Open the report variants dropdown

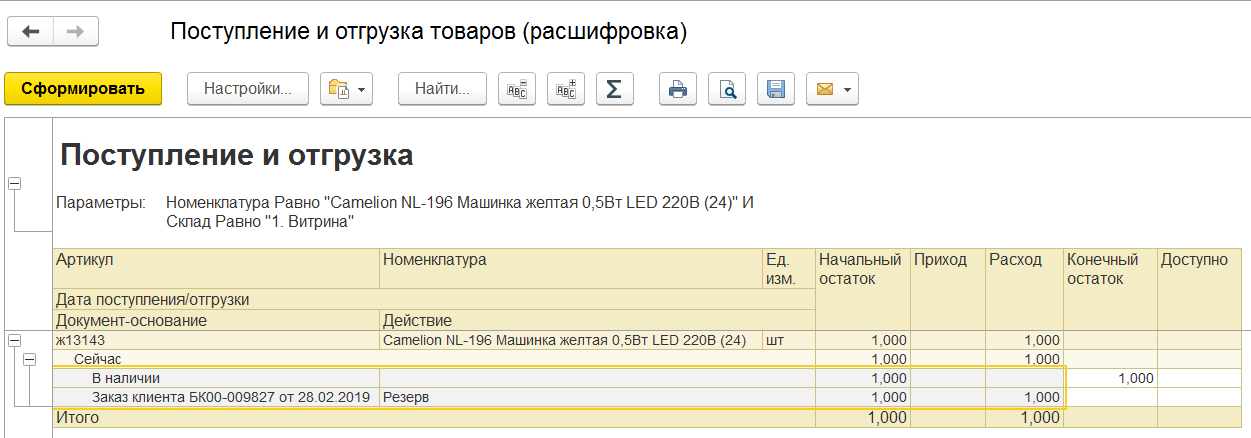[x=346, y=89]
